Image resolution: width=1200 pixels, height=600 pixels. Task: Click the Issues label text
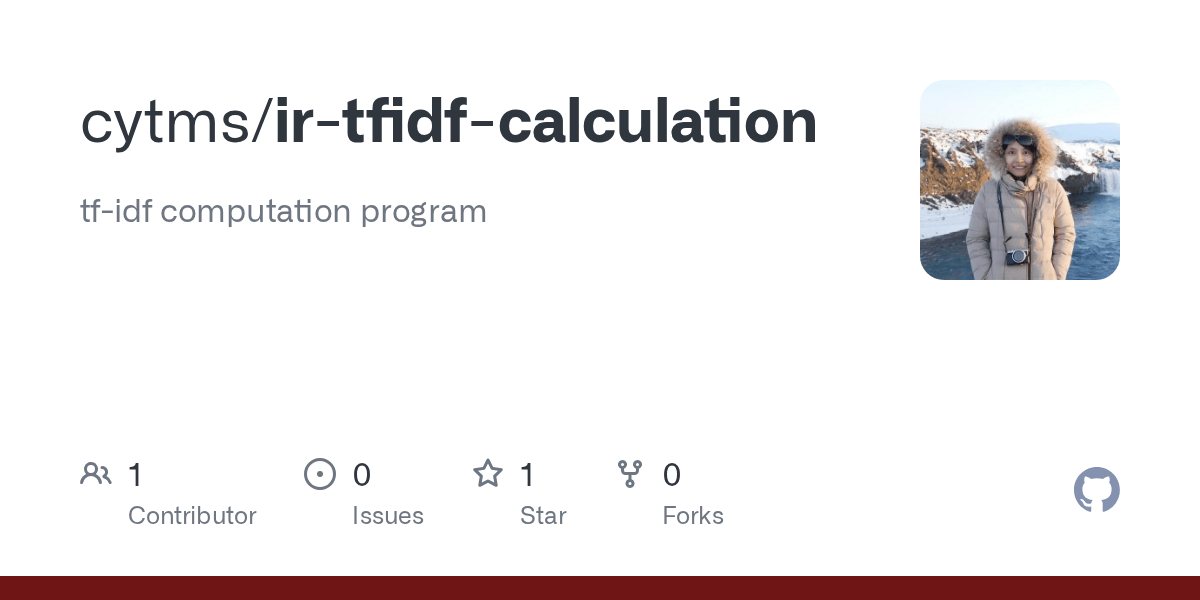pos(388,516)
